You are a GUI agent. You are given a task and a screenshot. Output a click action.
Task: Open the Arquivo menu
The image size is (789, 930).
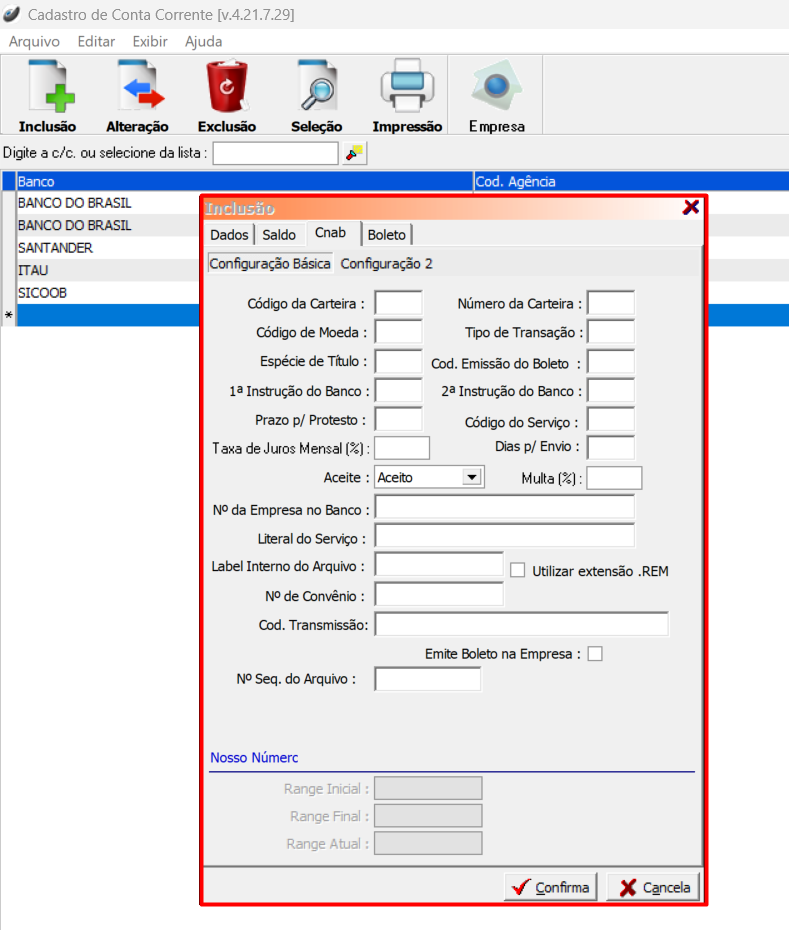(x=34, y=41)
